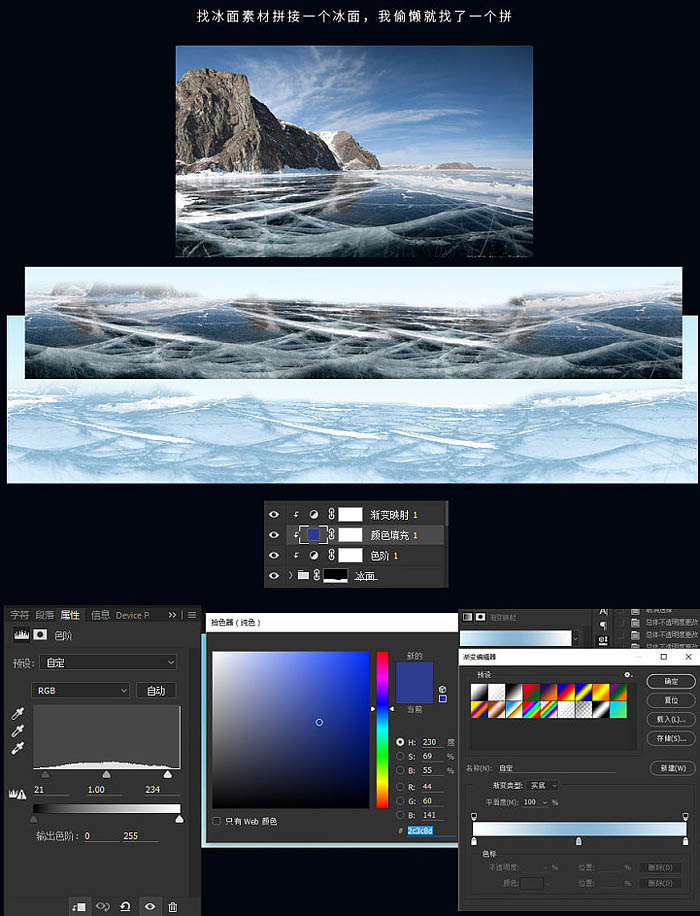Click the 自动 auto button in Levels

point(156,691)
